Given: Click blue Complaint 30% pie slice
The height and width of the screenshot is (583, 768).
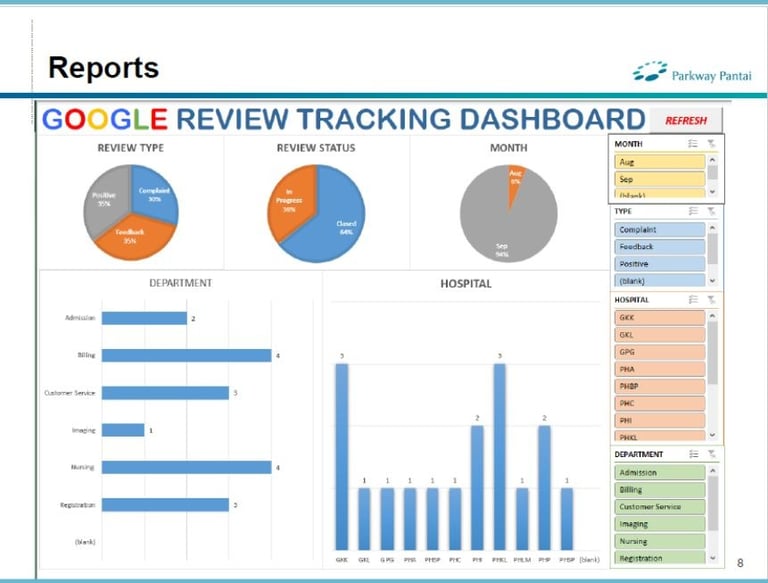Looking at the screenshot, I should pyautogui.click(x=156, y=194).
